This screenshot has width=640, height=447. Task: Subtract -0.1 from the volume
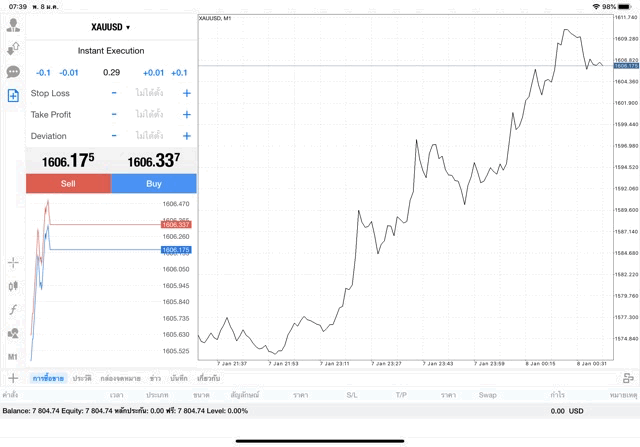43,72
